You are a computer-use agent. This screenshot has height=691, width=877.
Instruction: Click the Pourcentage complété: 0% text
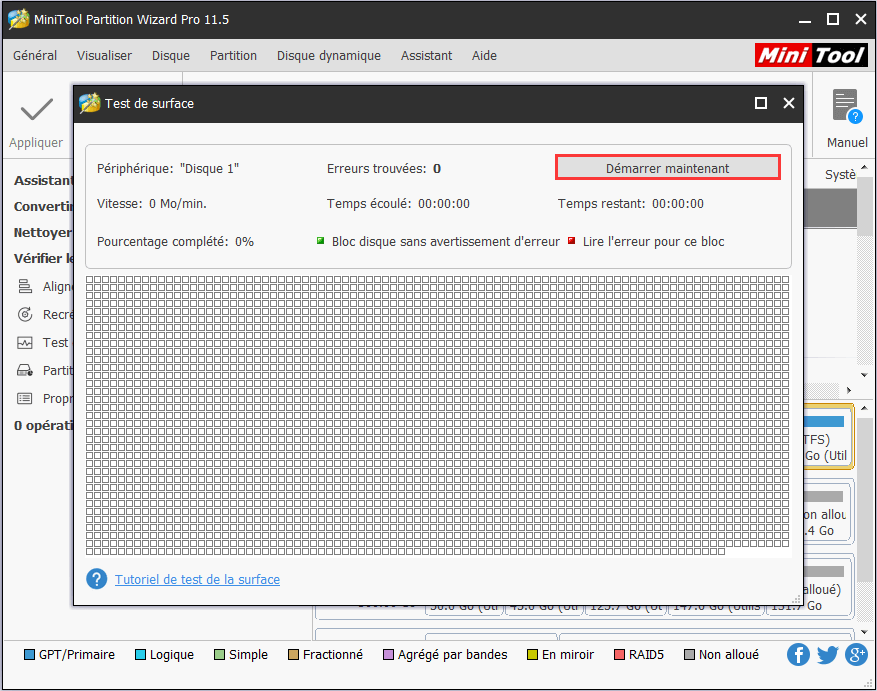175,242
